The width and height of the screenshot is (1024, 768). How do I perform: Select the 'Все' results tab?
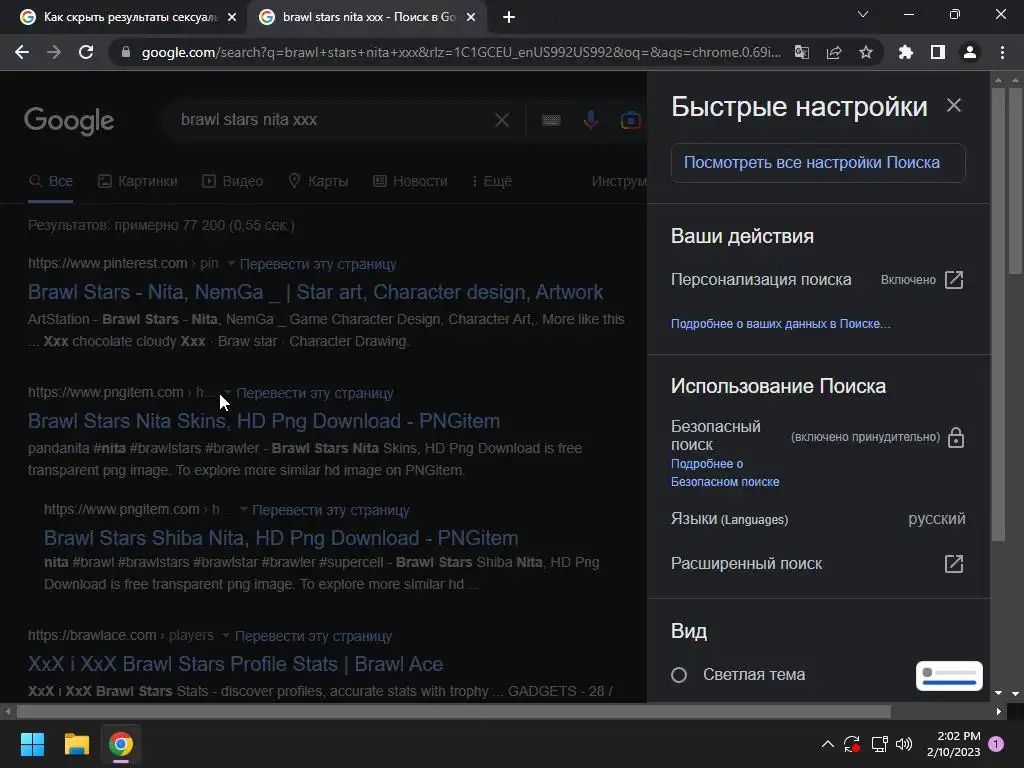[x=51, y=181]
